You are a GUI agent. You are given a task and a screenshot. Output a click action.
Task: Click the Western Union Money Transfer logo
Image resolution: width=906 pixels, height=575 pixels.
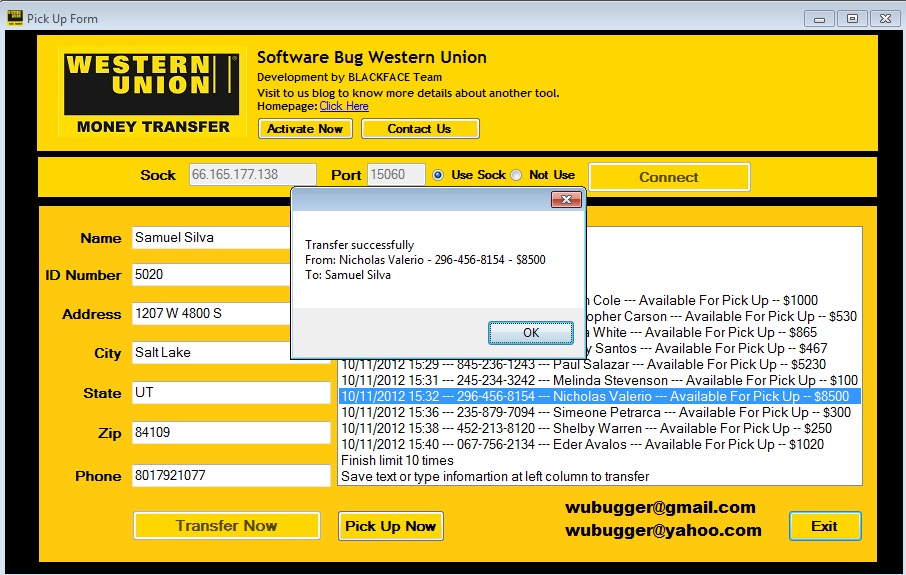tap(152, 92)
